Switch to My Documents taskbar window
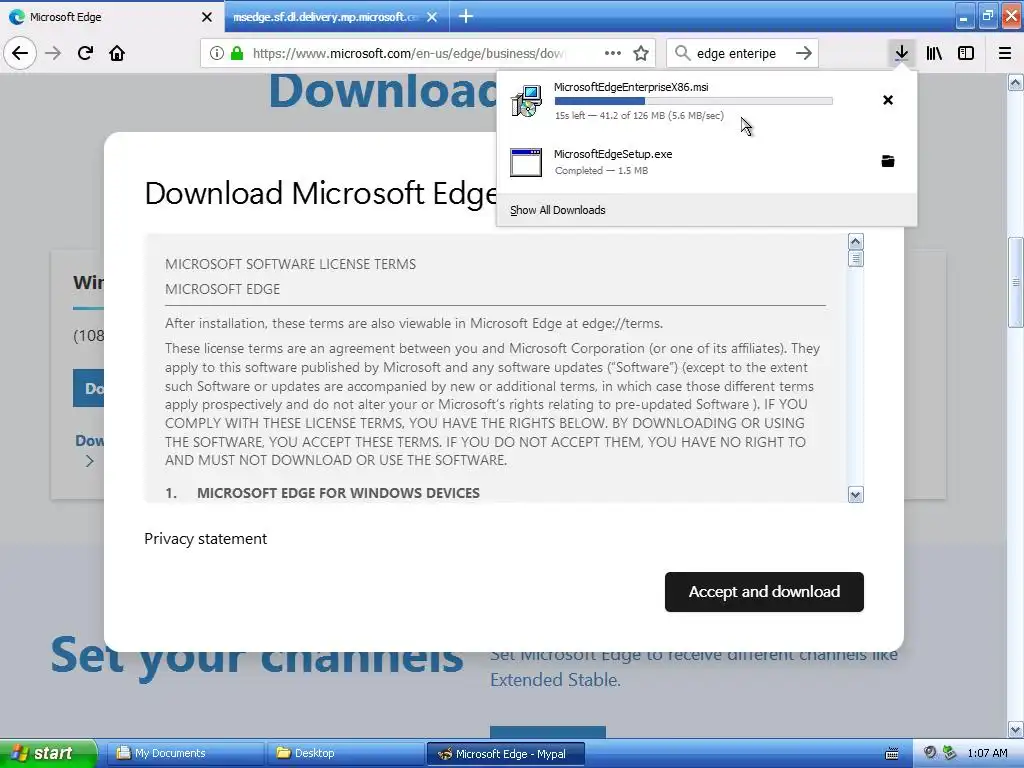The image size is (1024, 768). pos(185,754)
